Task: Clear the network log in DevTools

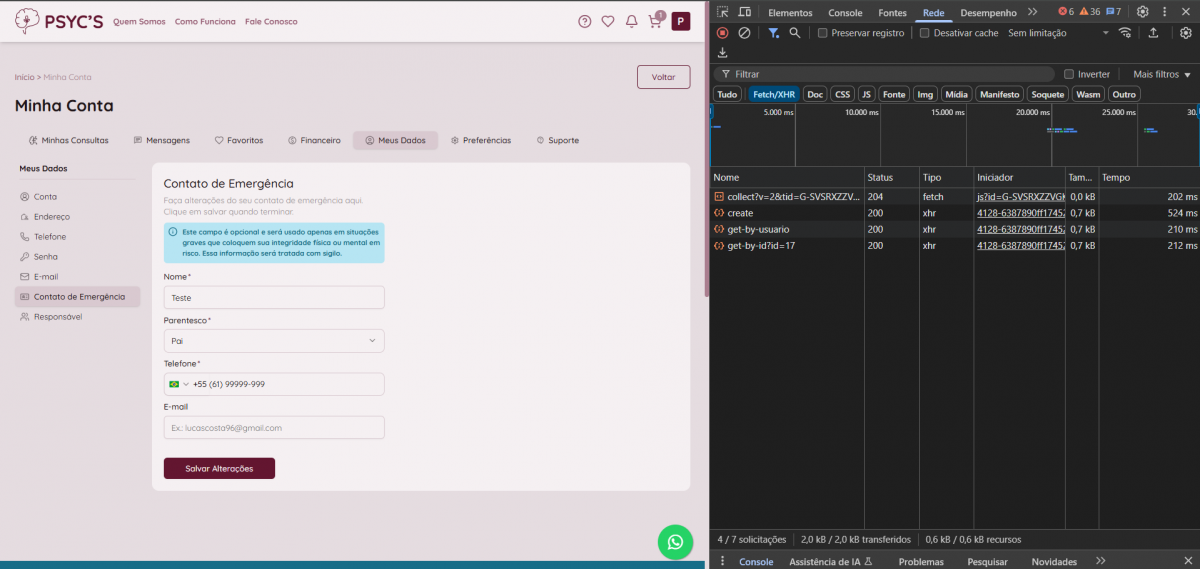Action: [x=744, y=33]
